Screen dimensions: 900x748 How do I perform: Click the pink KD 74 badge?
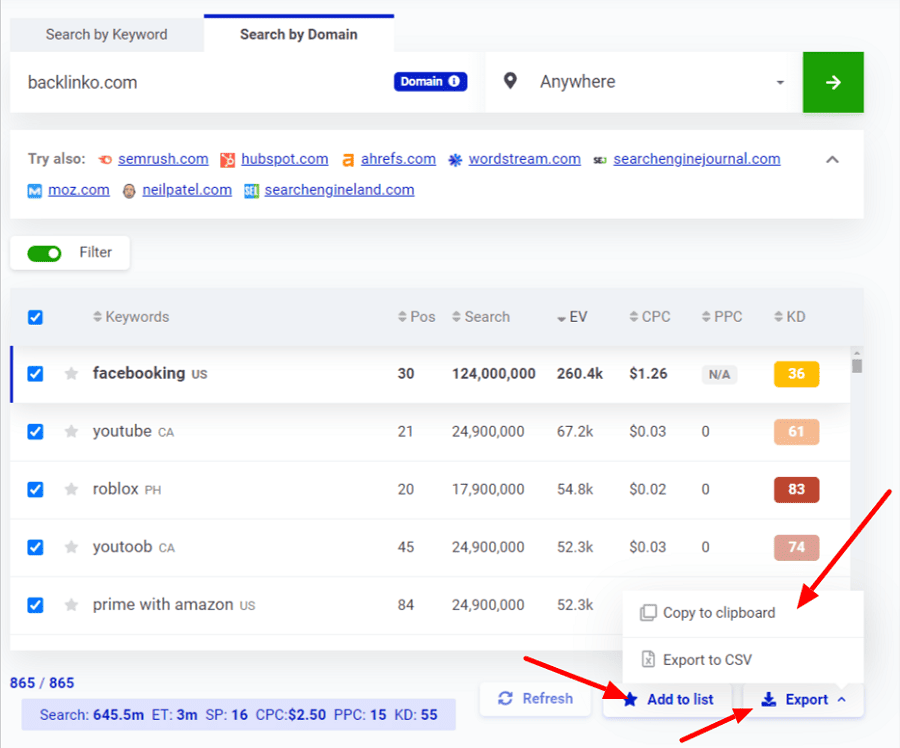point(796,548)
